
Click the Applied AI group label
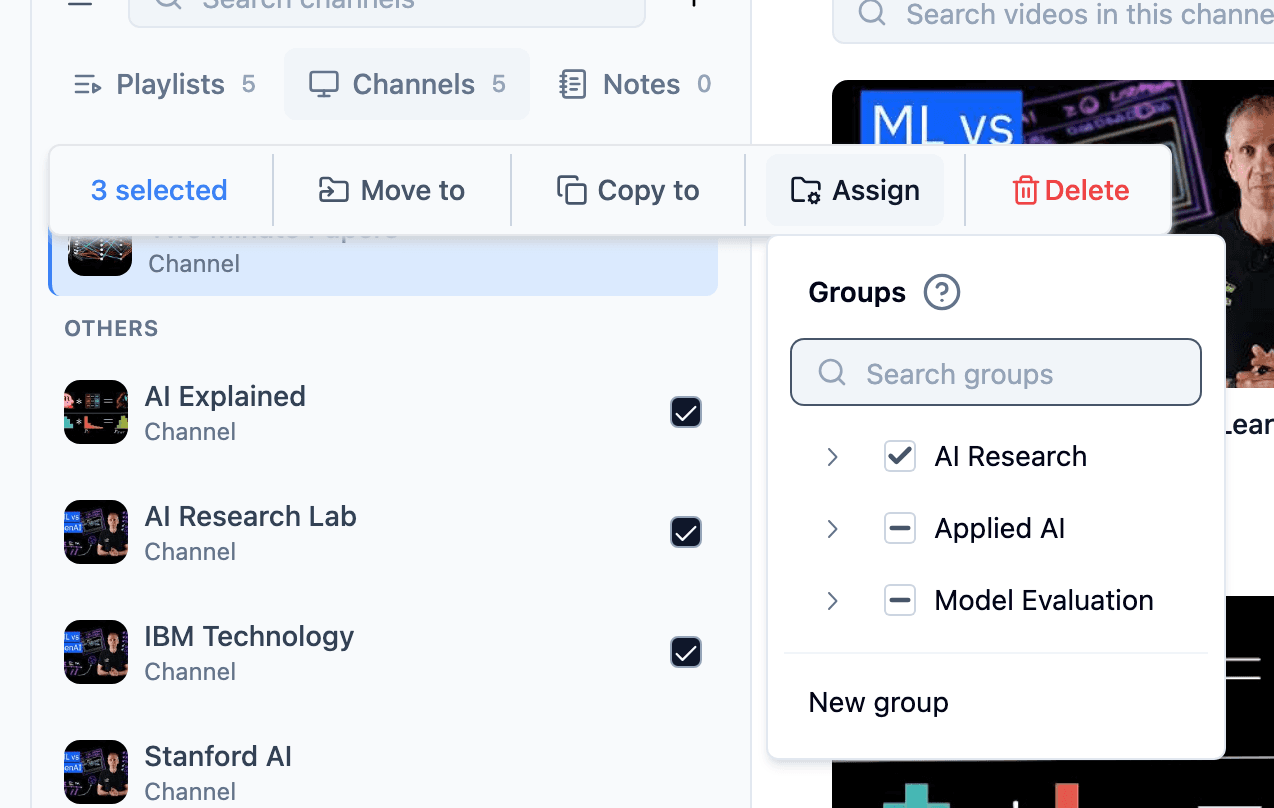[1000, 529]
